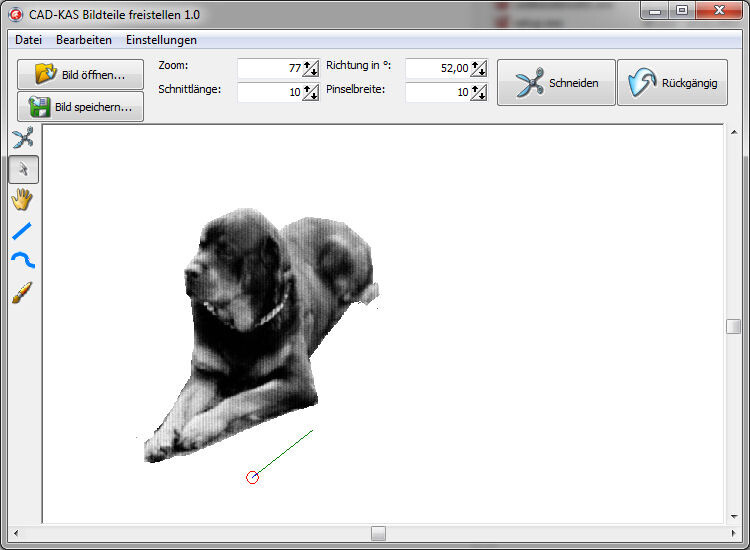Click the Pinselbreite stepper arrows

(x=479, y=92)
